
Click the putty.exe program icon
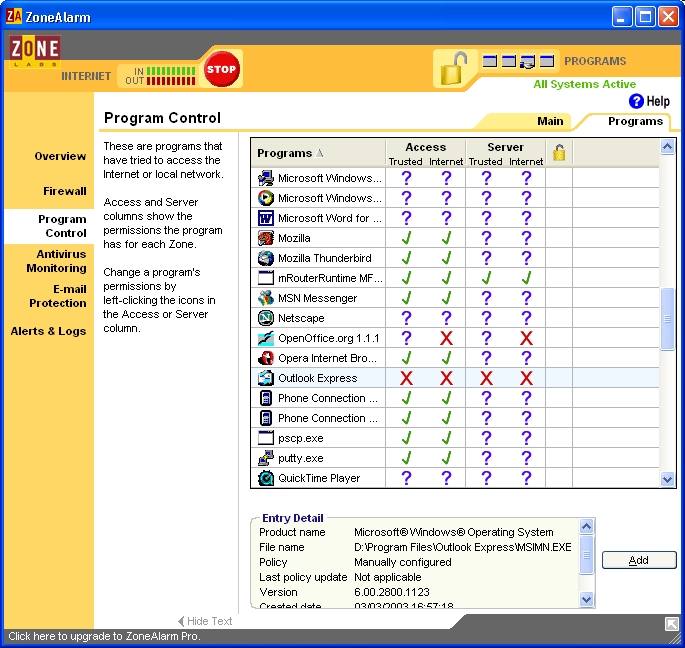click(266, 458)
